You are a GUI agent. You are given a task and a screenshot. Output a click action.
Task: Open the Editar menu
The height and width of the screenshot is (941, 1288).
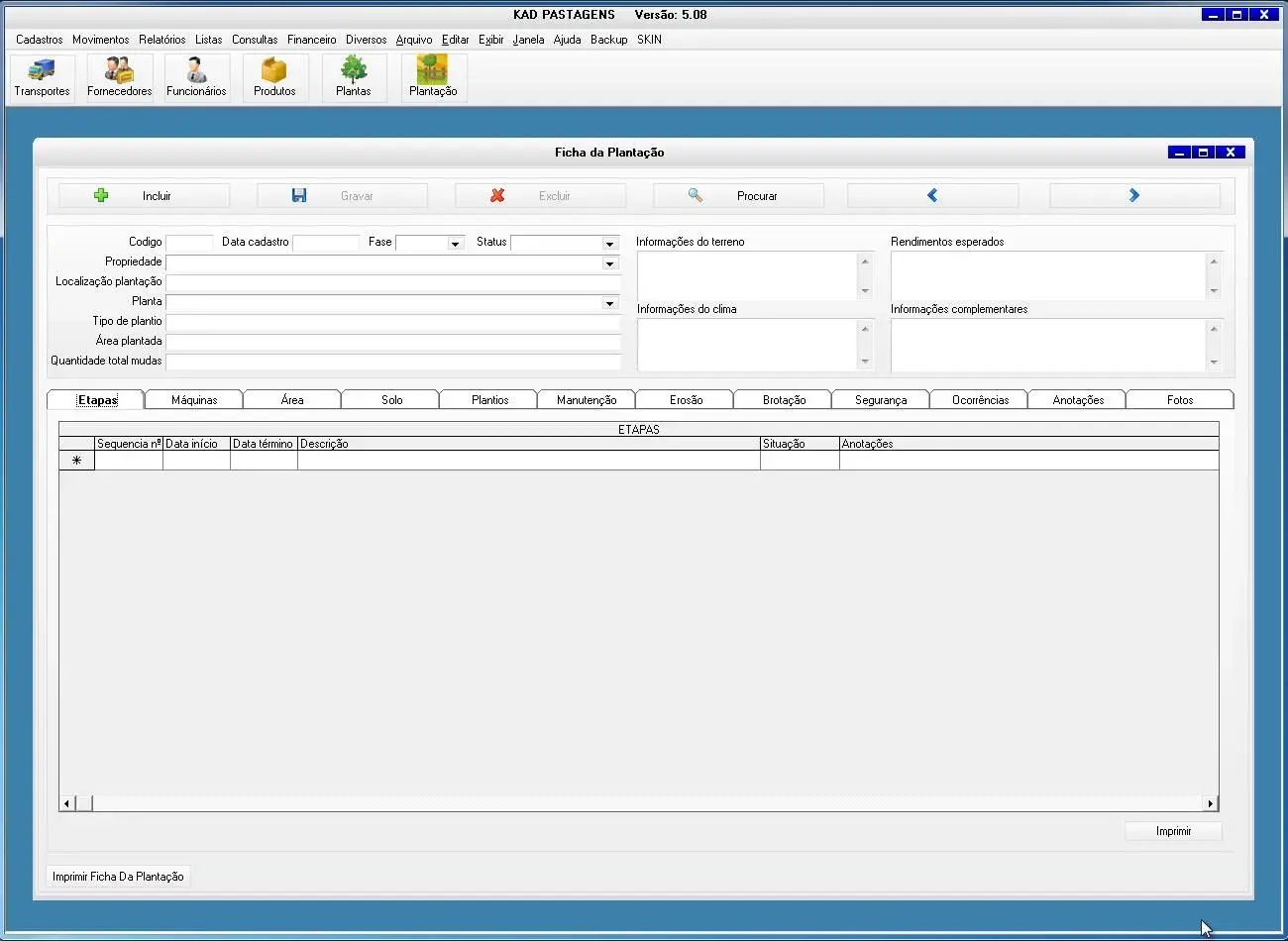(x=455, y=40)
